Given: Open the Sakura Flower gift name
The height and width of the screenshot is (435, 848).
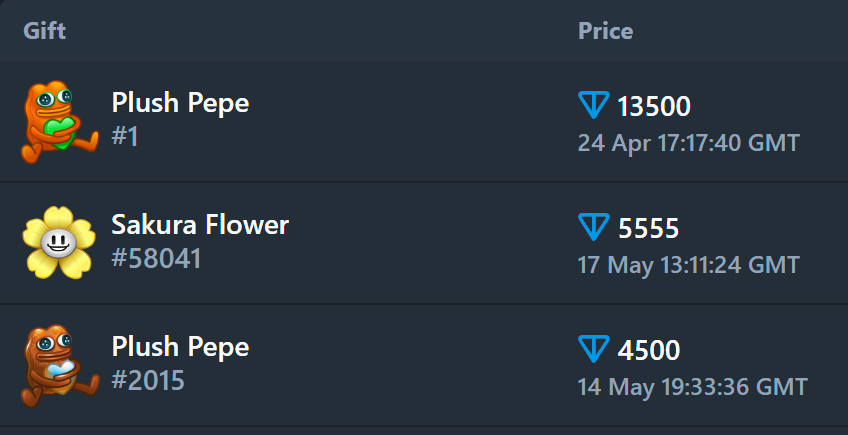Looking at the screenshot, I should tap(200, 225).
